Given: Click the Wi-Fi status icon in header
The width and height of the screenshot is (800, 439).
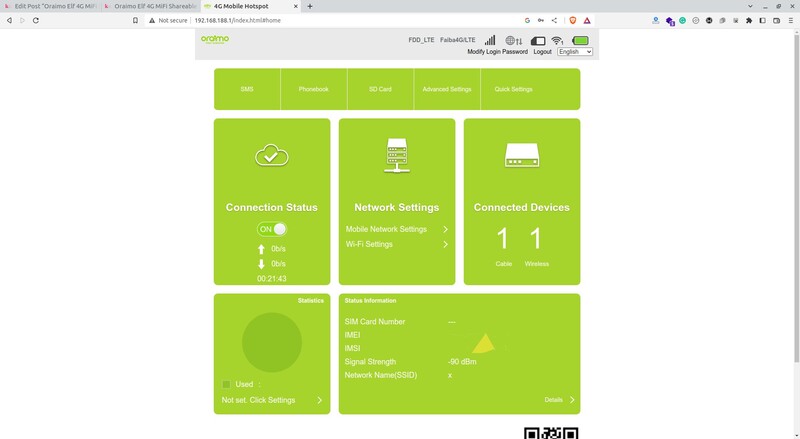Looking at the screenshot, I should click(557, 40).
